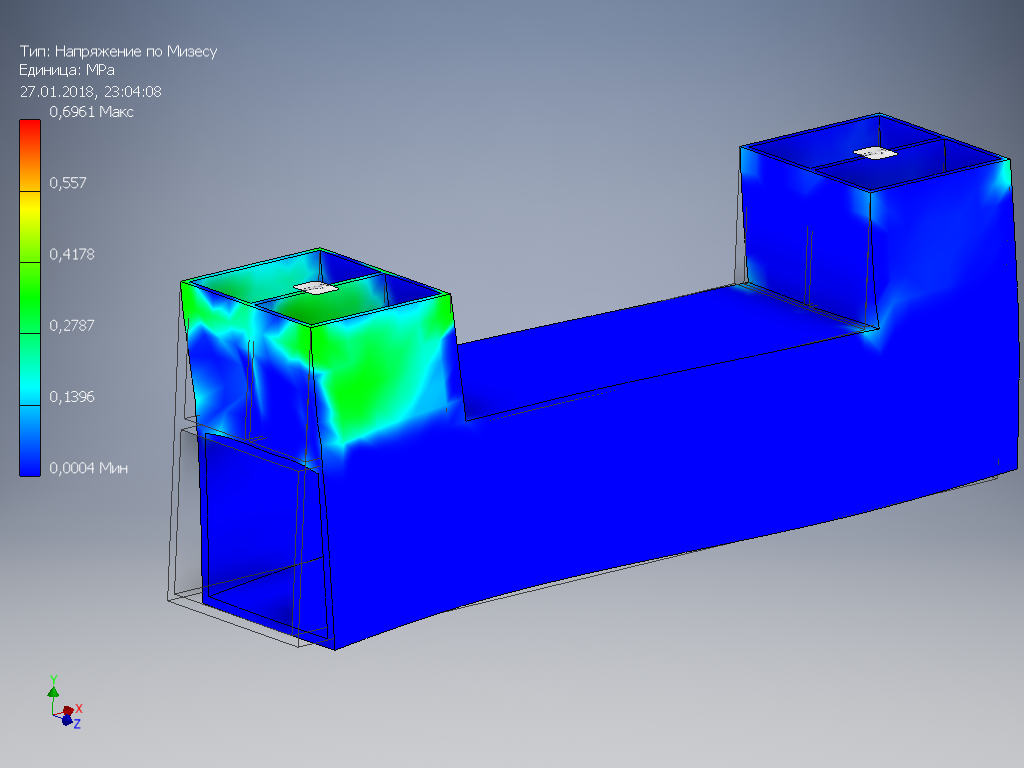The image size is (1024, 768).
Task: Click the 'Единица: MPa' unit label
Action: [x=67, y=70]
